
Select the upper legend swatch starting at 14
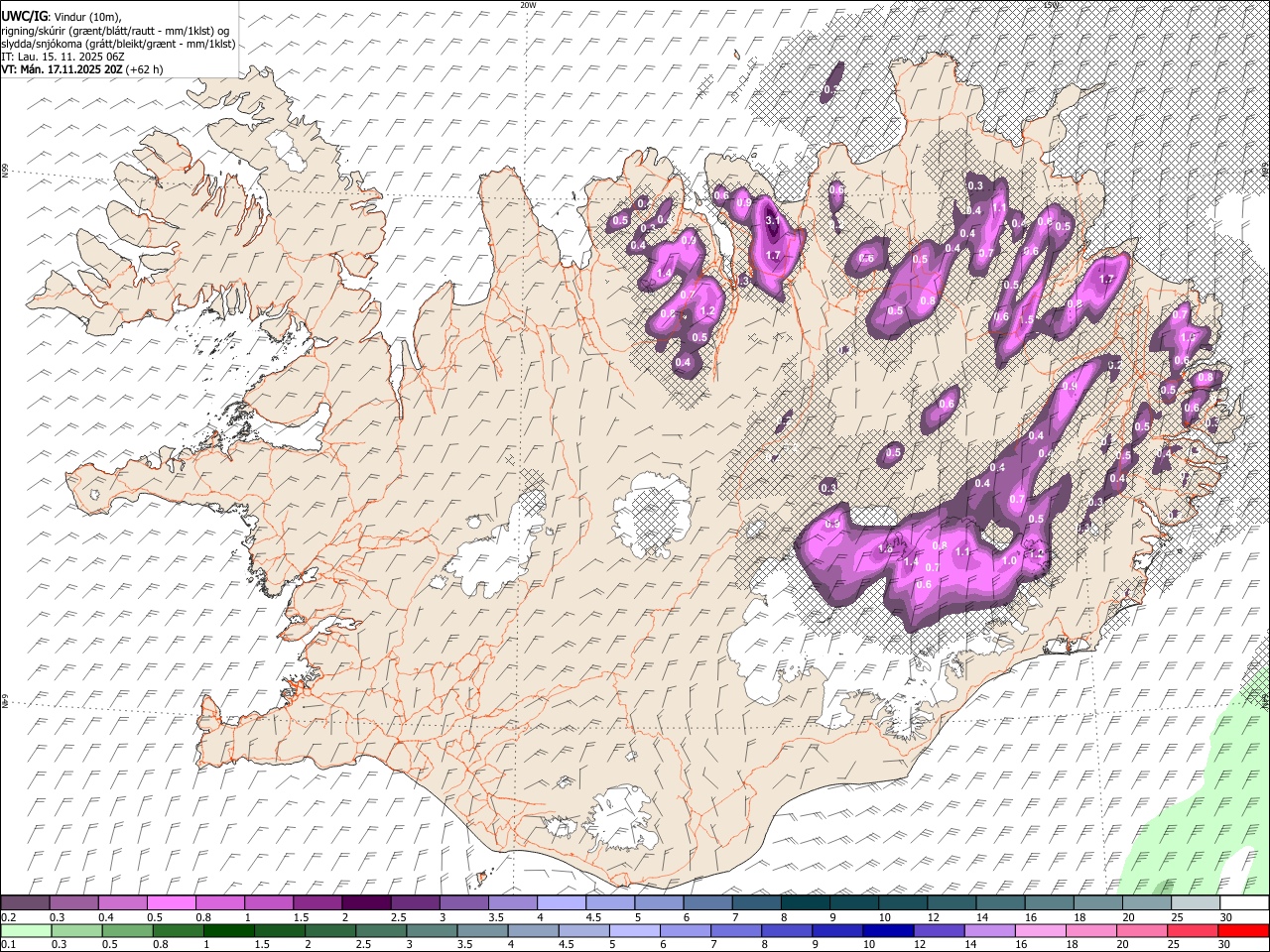click(x=1000, y=903)
